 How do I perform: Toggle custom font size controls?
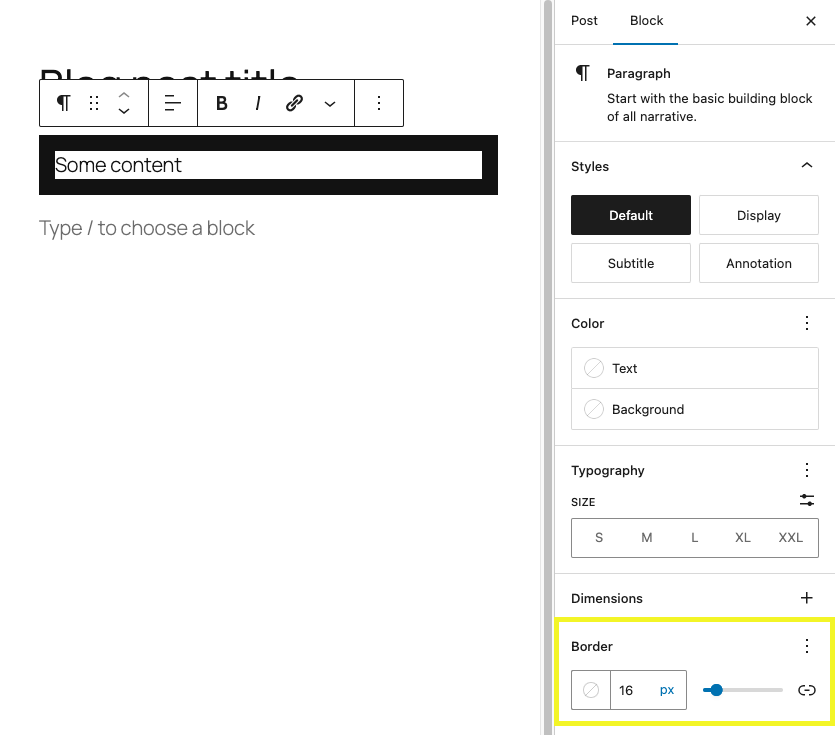point(806,500)
